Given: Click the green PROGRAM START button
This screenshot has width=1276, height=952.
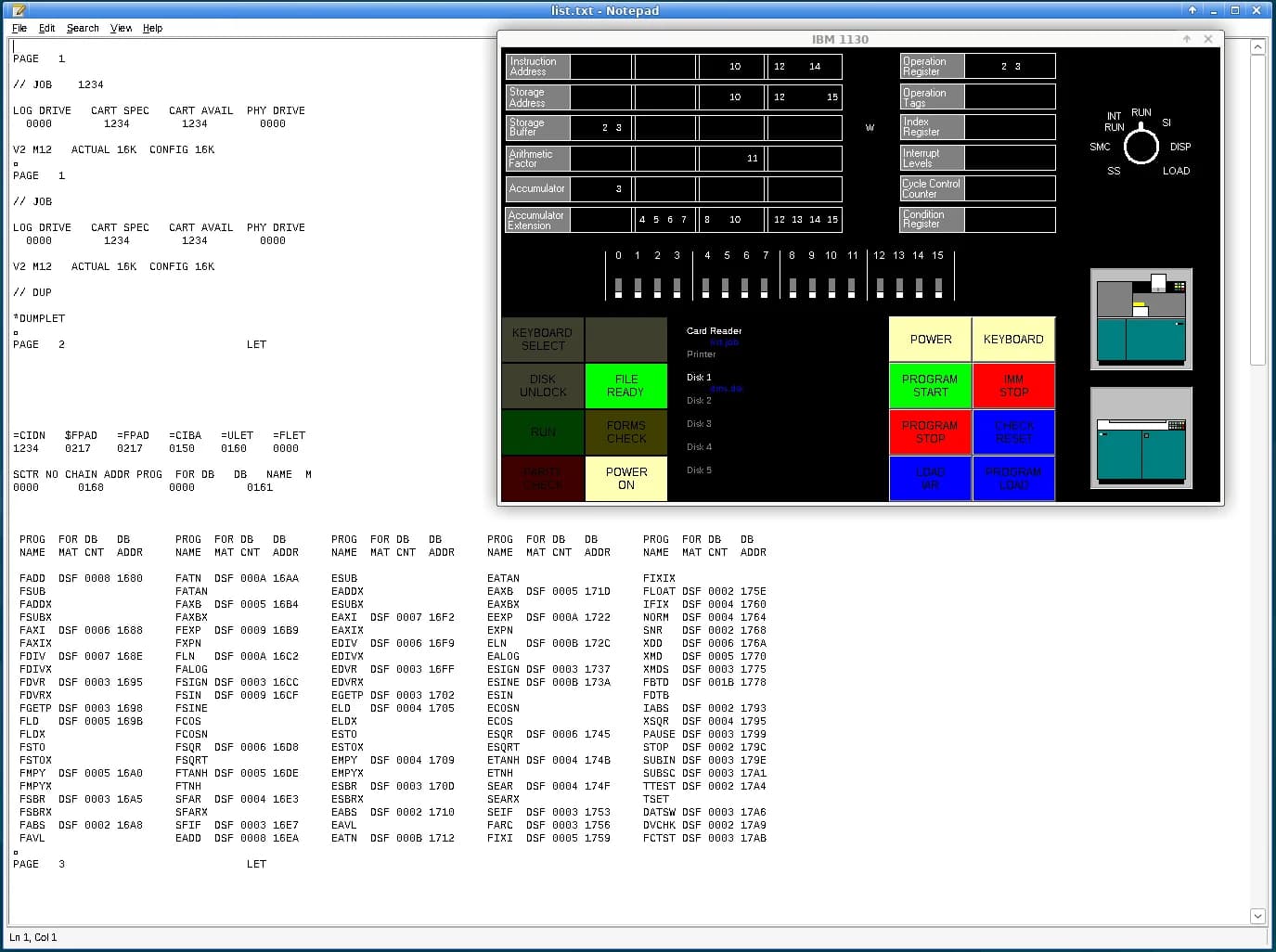Looking at the screenshot, I should click(931, 386).
